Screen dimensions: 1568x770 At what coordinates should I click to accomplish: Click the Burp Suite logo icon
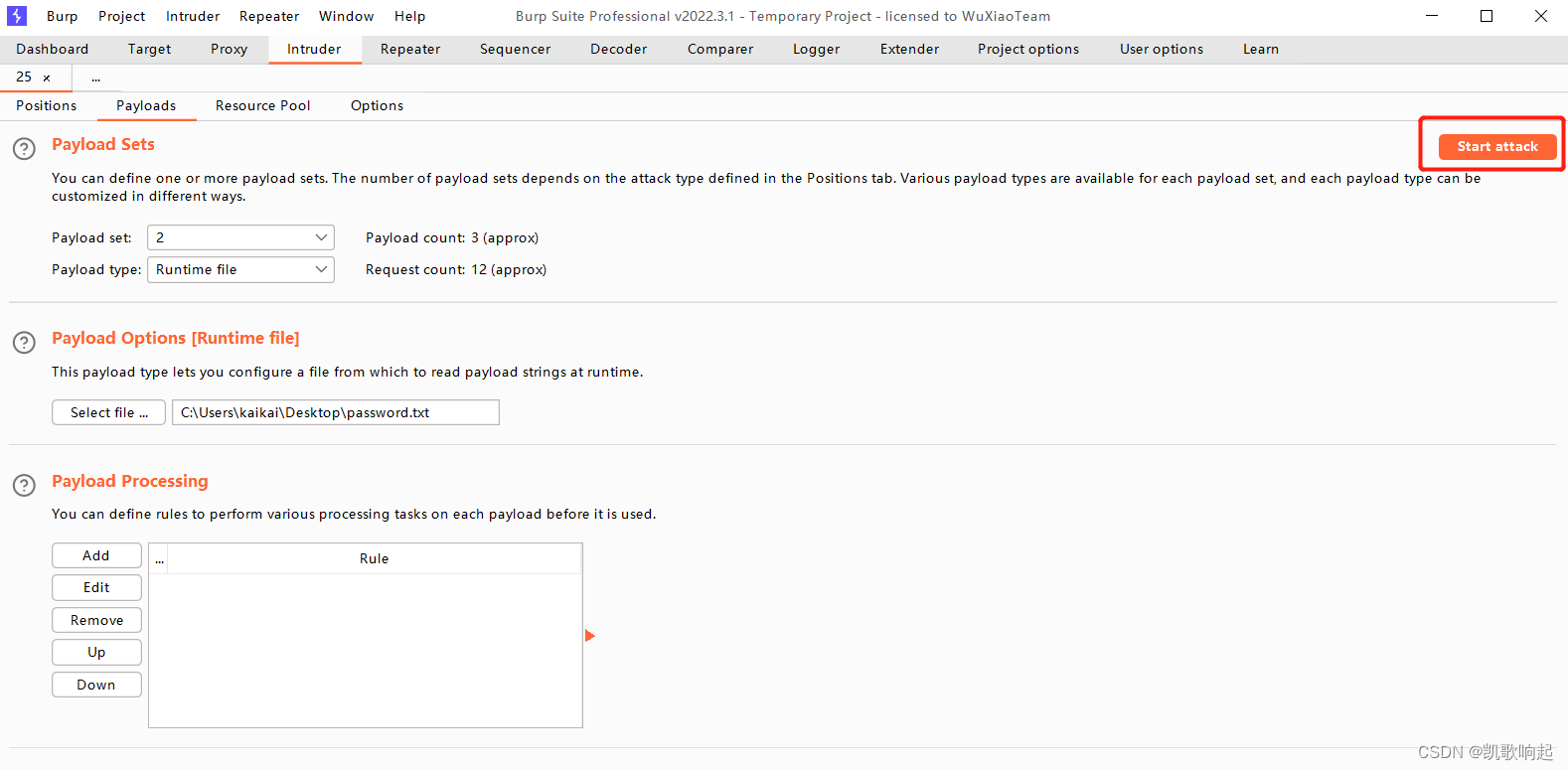(17, 16)
